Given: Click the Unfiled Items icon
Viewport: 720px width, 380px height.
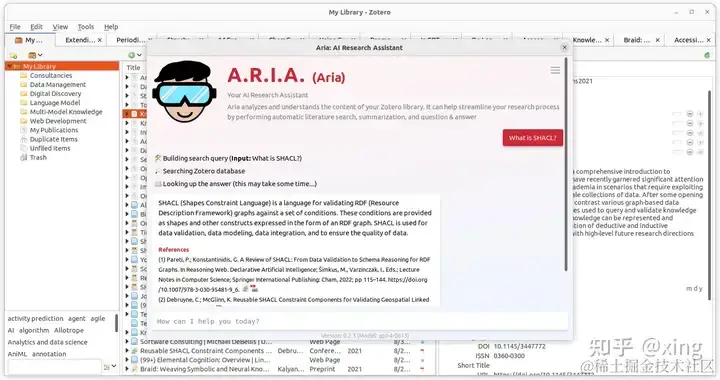Looking at the screenshot, I should pyautogui.click(x=23, y=148).
